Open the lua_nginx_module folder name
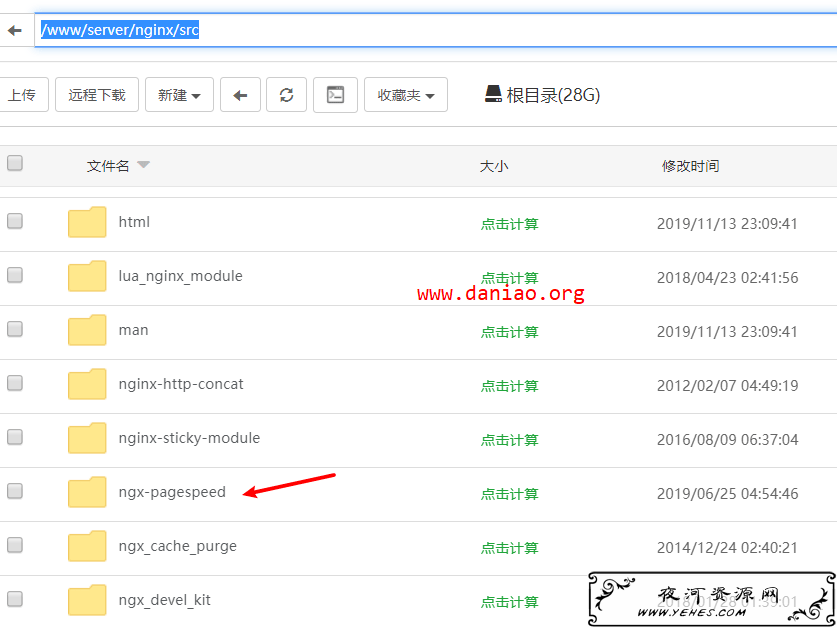The height and width of the screenshot is (628, 837). [180, 276]
